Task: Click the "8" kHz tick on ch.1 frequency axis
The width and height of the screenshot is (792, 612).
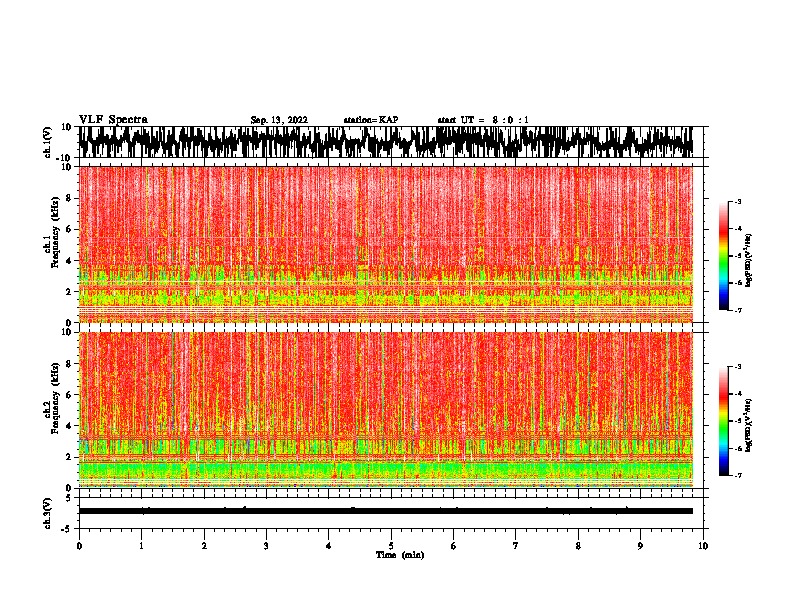Action: coord(70,198)
